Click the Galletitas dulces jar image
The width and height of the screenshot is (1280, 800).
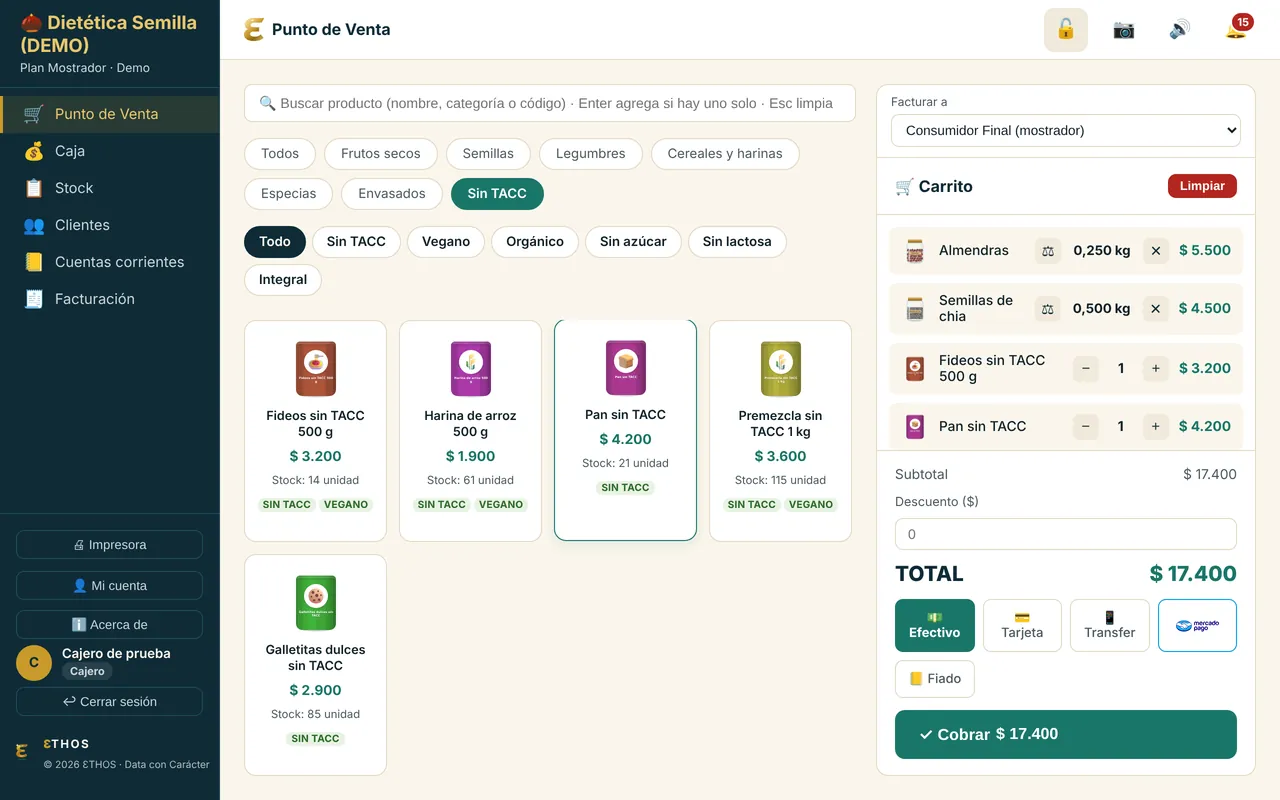(x=315, y=602)
